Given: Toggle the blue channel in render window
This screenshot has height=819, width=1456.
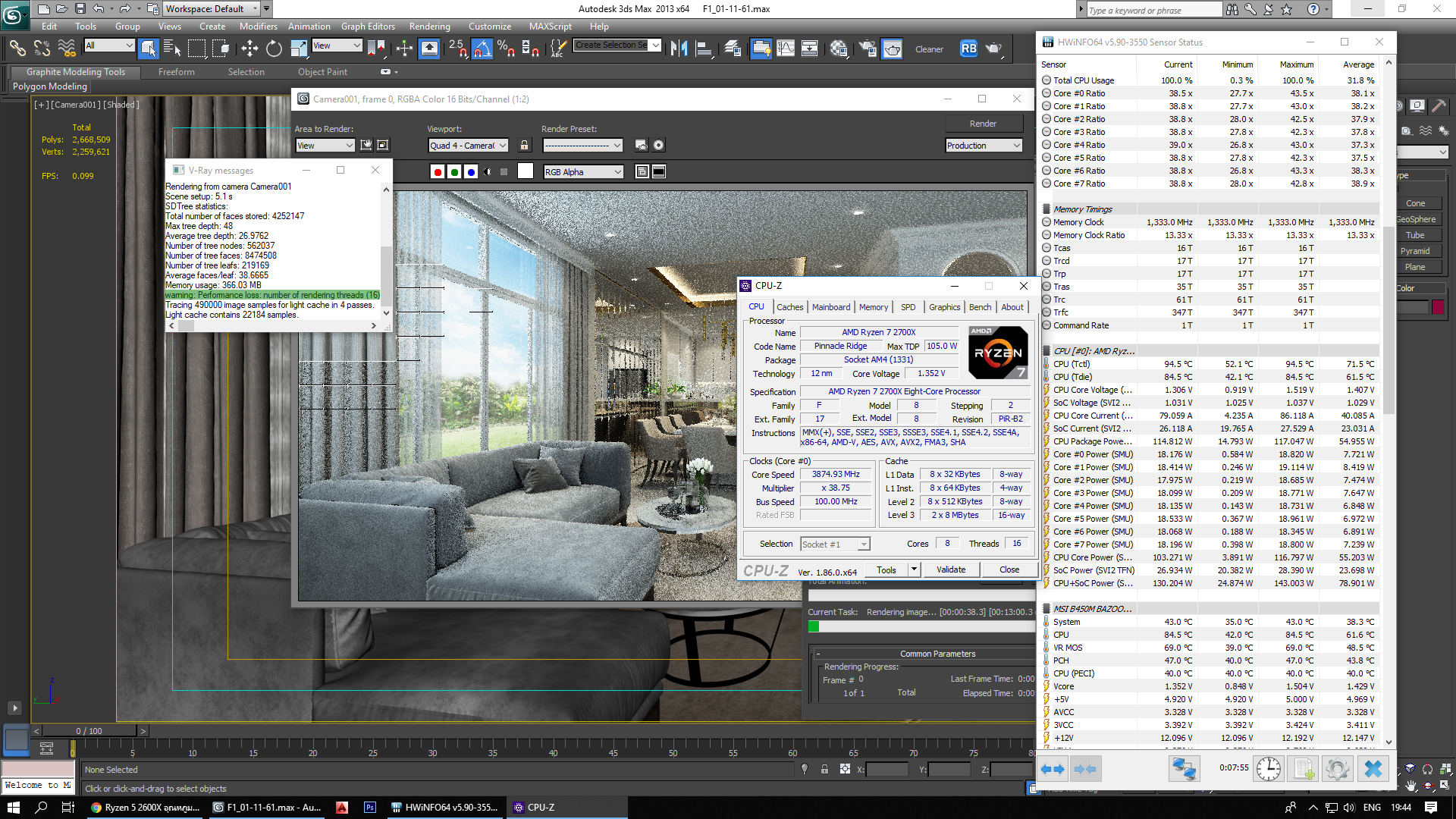Looking at the screenshot, I should (x=471, y=172).
